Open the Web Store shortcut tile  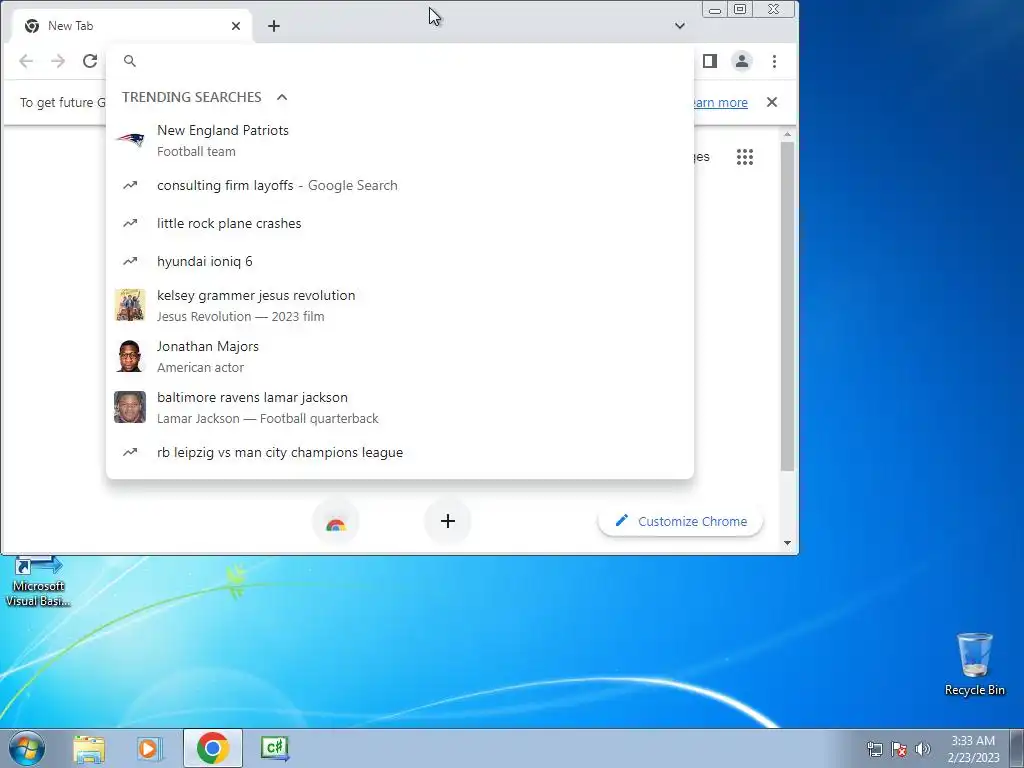coord(336,522)
